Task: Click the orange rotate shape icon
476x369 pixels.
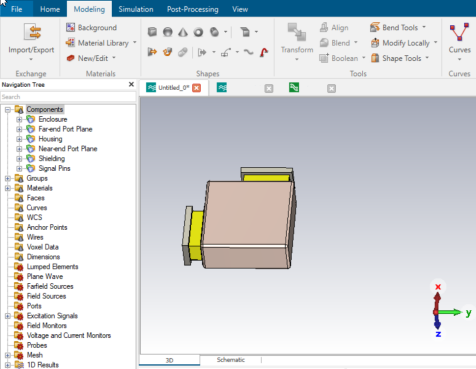Action: click(168, 52)
